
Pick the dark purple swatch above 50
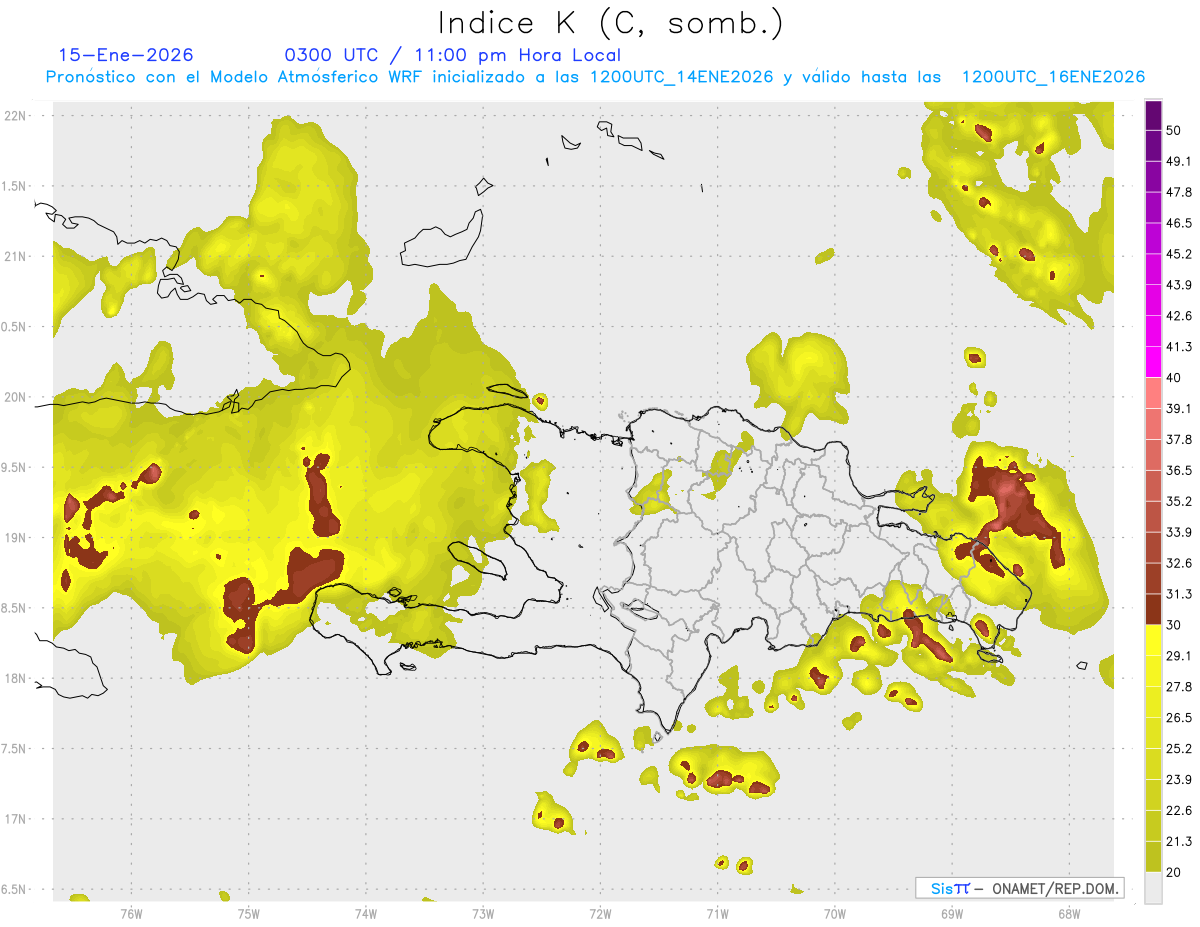[x=1153, y=115]
